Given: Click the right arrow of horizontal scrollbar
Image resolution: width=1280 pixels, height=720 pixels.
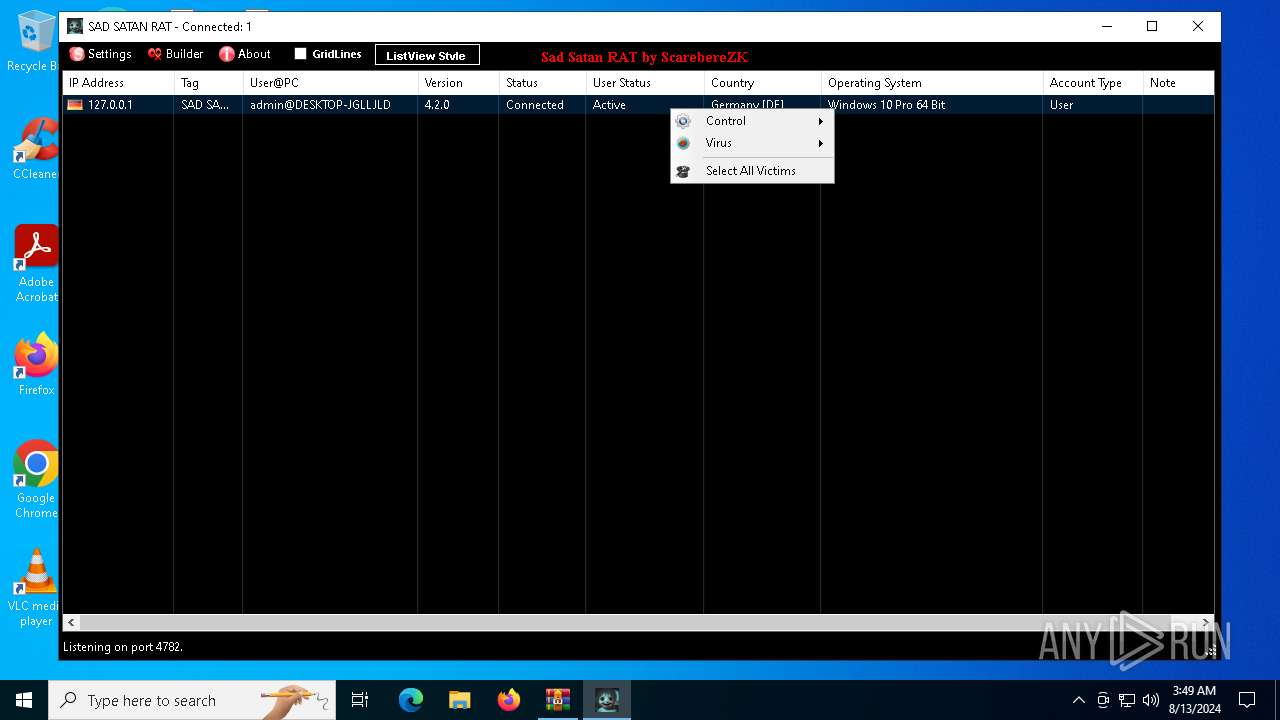Looking at the screenshot, I should pos(1205,622).
